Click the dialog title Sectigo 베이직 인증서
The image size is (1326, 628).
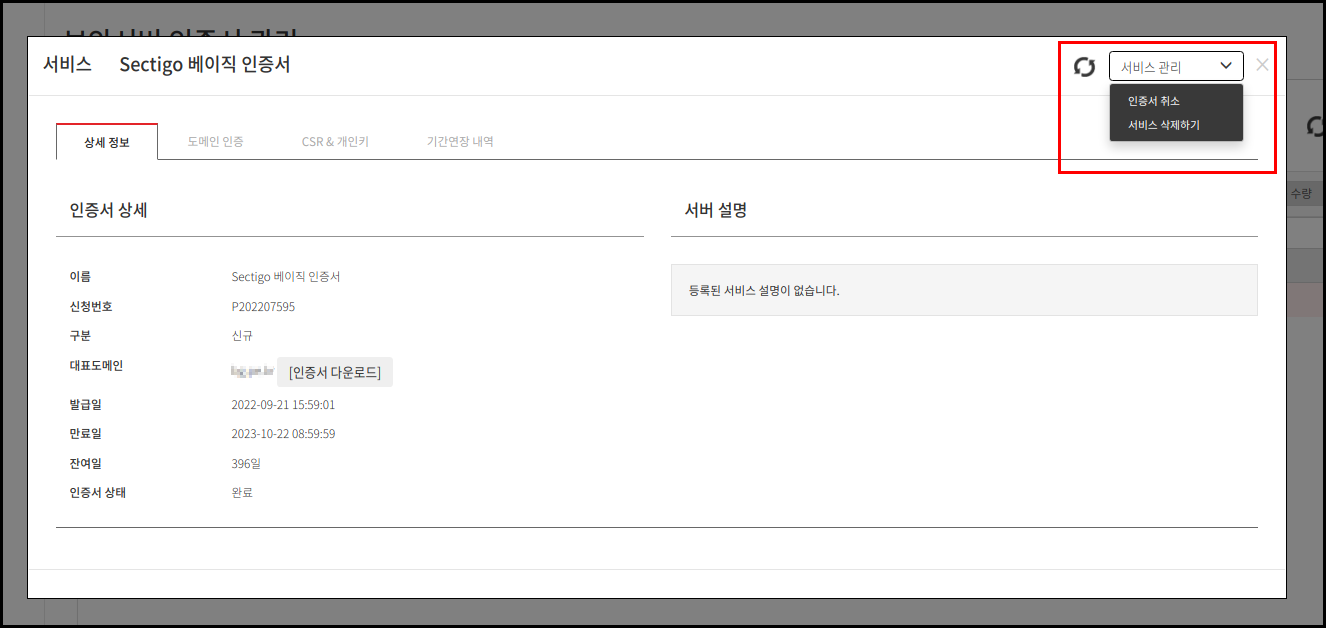pyautogui.click(x=205, y=65)
